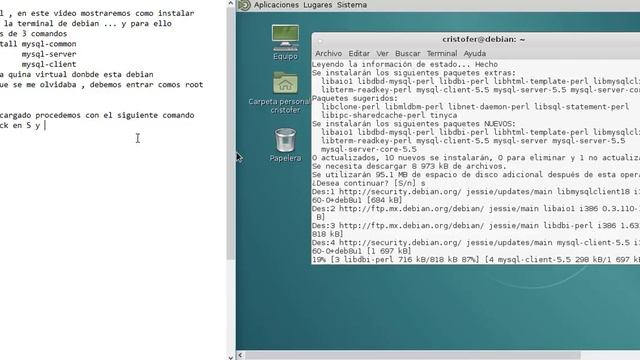Viewport: 640px width, 360px height.
Task: Open terminal Terminal menu
Action: coord(442,53)
